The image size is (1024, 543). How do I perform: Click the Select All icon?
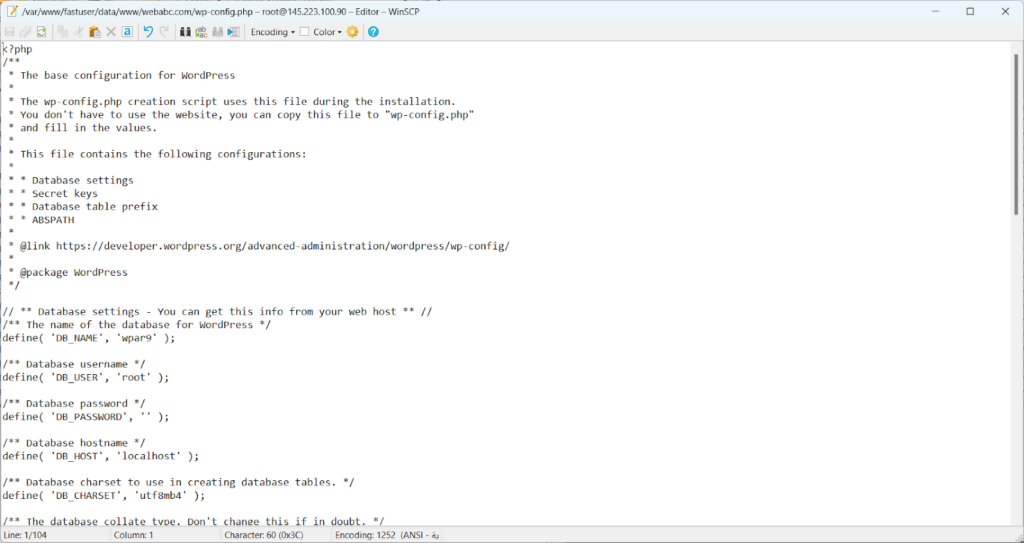tap(127, 31)
